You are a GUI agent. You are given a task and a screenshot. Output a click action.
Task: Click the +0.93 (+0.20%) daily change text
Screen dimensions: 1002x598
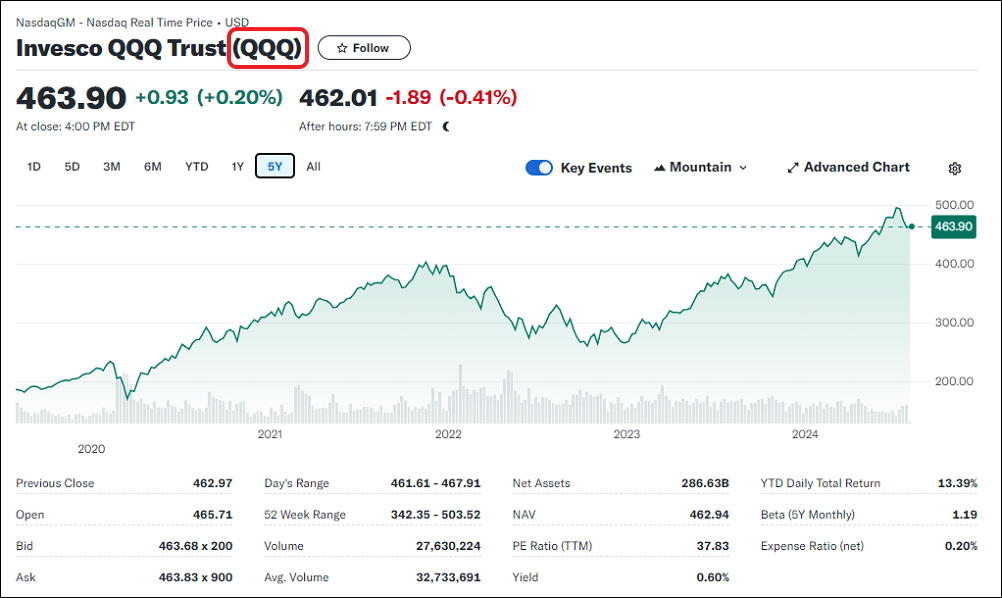[x=209, y=97]
